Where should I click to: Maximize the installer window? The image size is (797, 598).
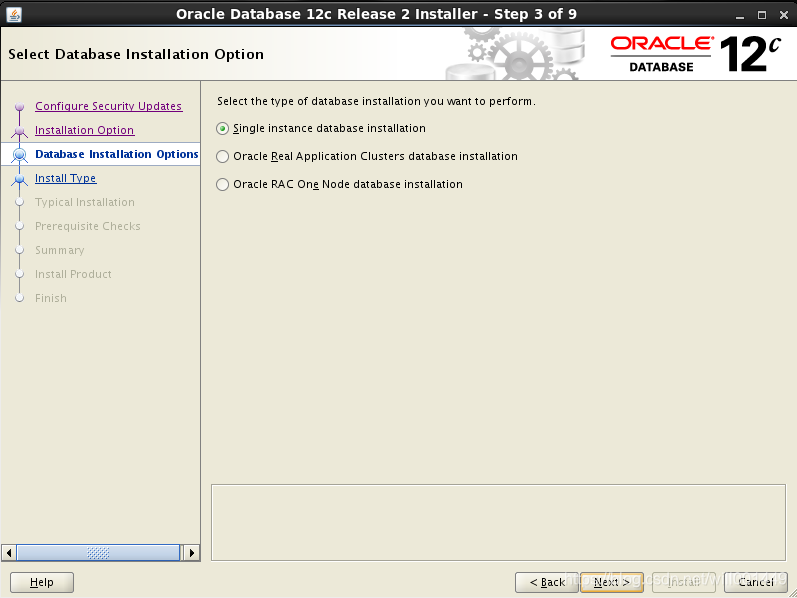pos(762,15)
